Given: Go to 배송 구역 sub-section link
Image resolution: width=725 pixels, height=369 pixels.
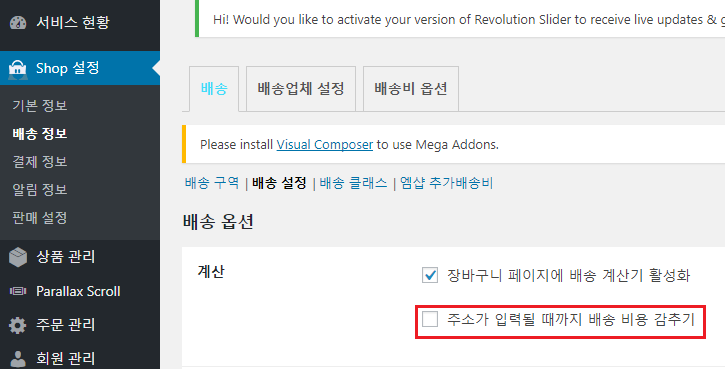Looking at the screenshot, I should point(212,183).
